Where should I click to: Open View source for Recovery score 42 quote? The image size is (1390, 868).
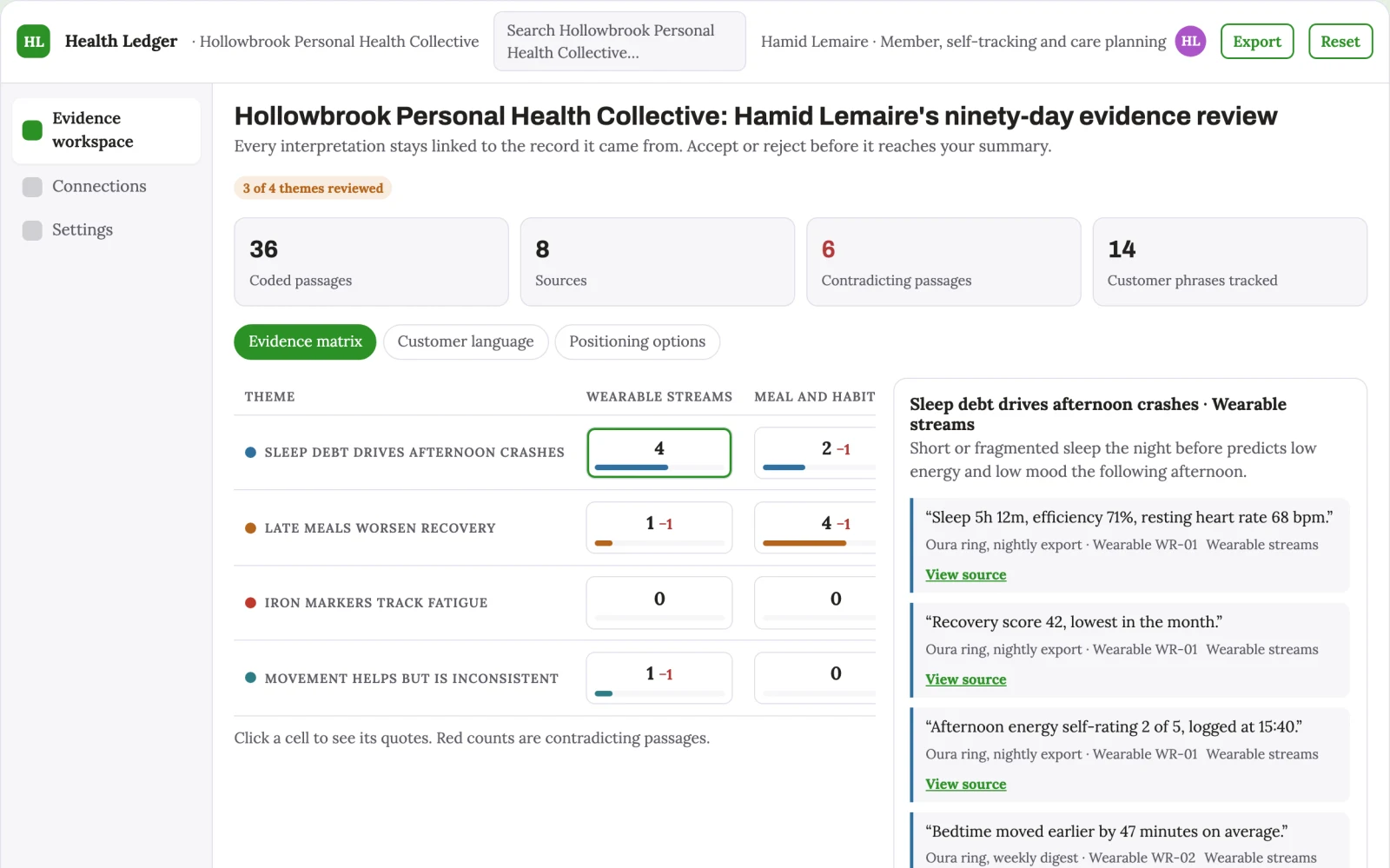pos(966,680)
